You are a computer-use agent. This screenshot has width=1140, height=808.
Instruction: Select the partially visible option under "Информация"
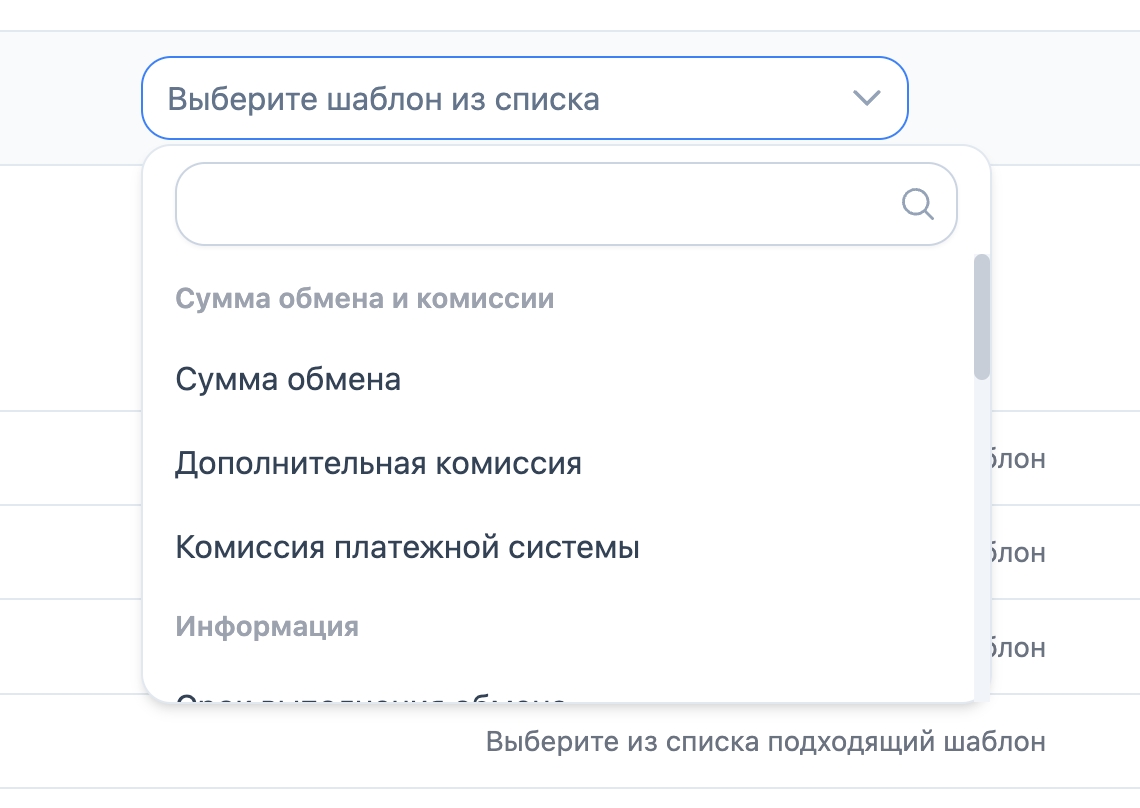pyautogui.click(x=370, y=695)
